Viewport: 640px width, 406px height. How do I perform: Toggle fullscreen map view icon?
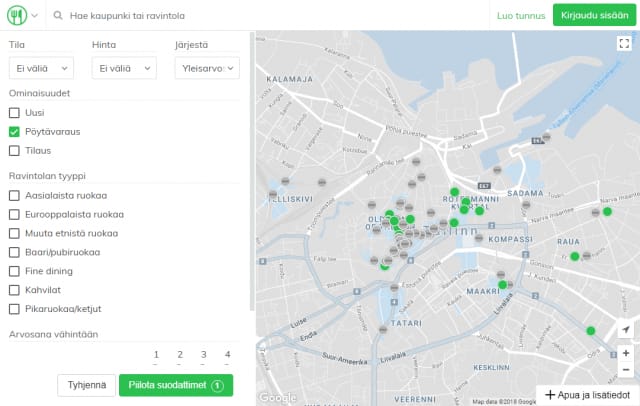[624, 43]
